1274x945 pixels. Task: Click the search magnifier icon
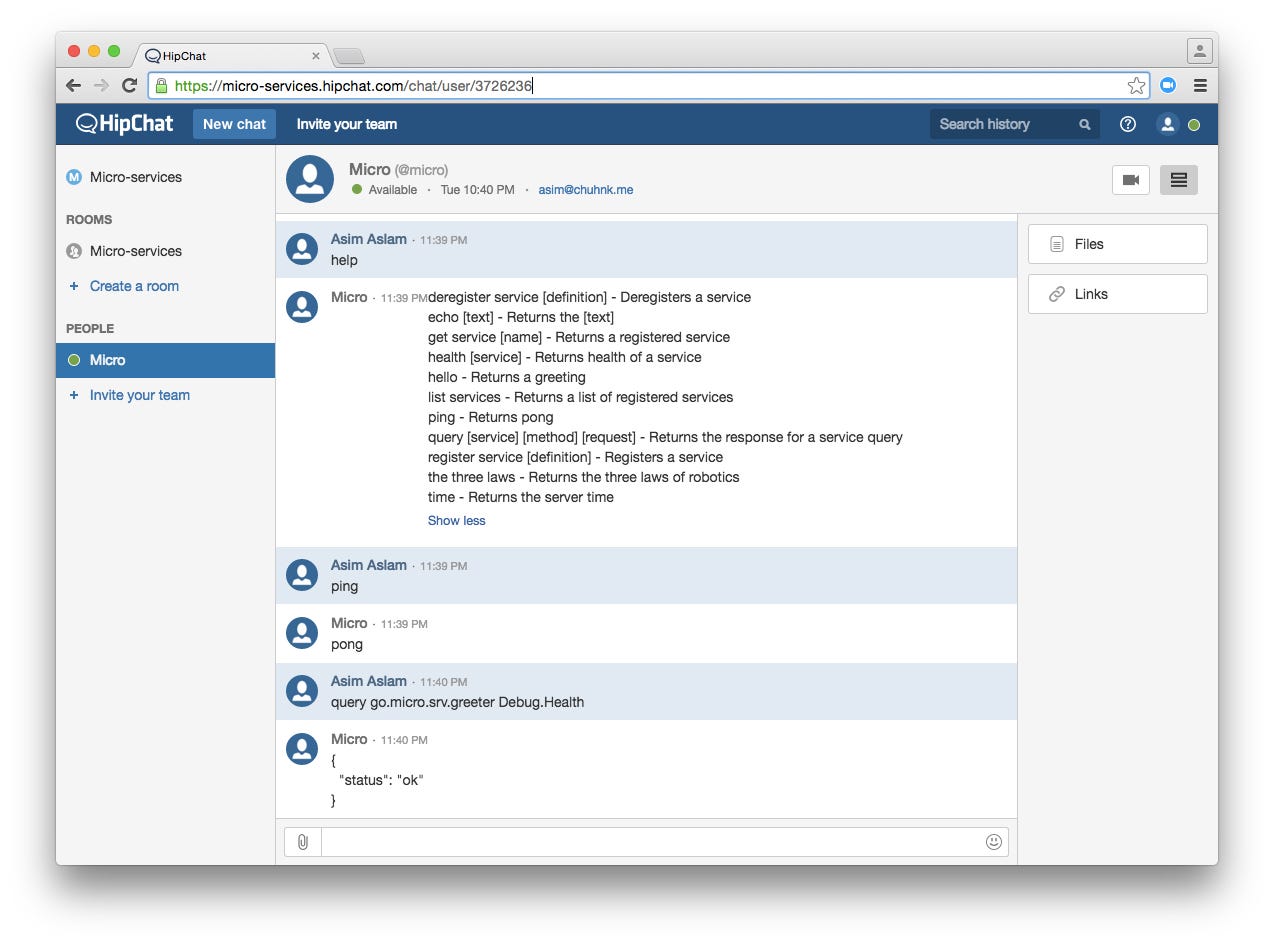point(1085,125)
